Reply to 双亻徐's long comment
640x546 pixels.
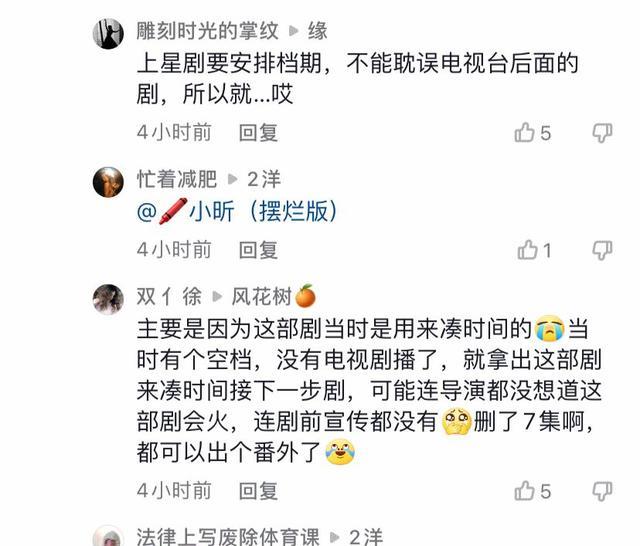[258, 491]
